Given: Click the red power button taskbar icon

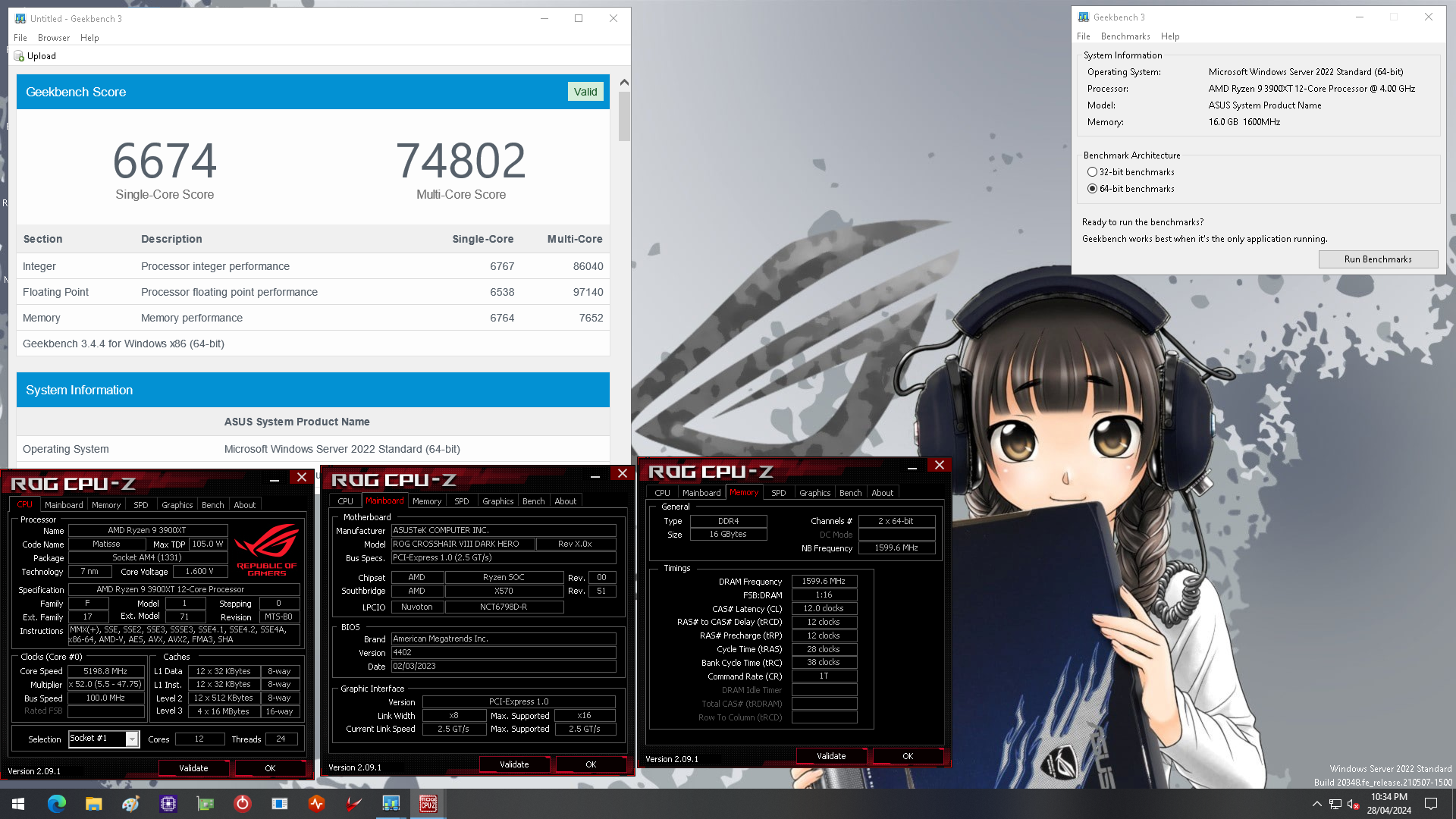Looking at the screenshot, I should click(242, 803).
